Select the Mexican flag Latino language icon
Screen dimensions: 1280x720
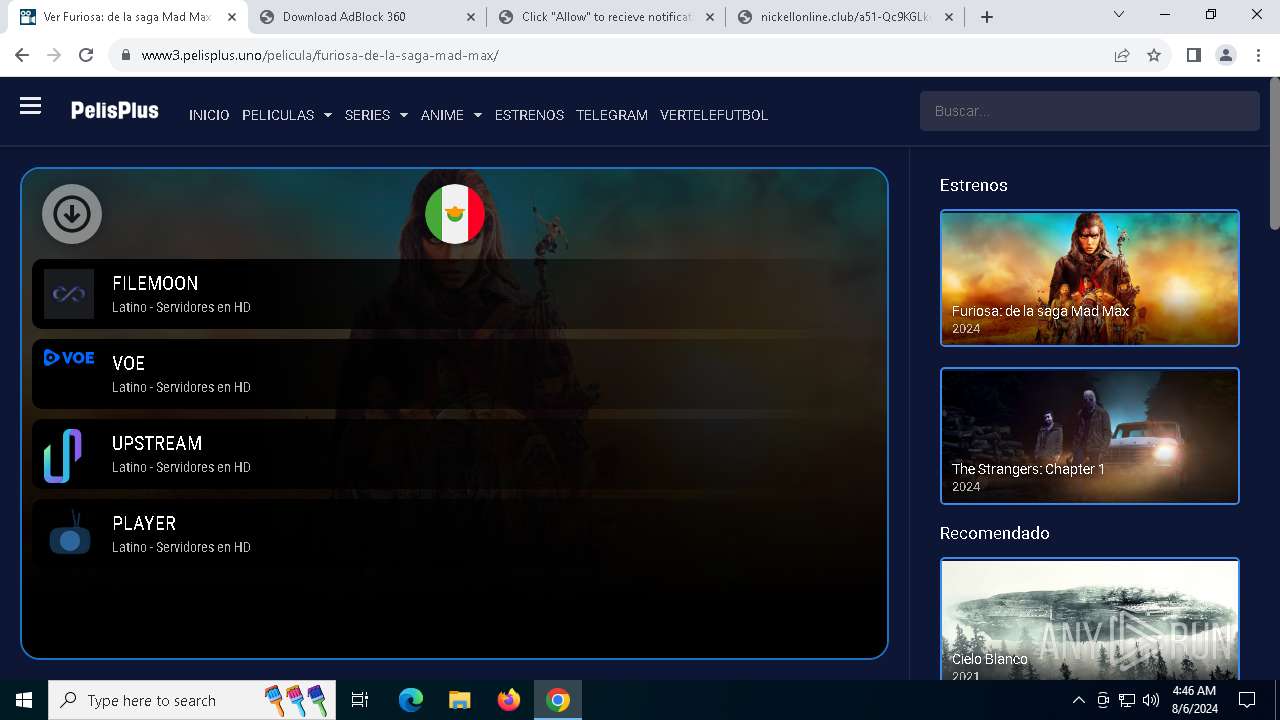coord(455,214)
